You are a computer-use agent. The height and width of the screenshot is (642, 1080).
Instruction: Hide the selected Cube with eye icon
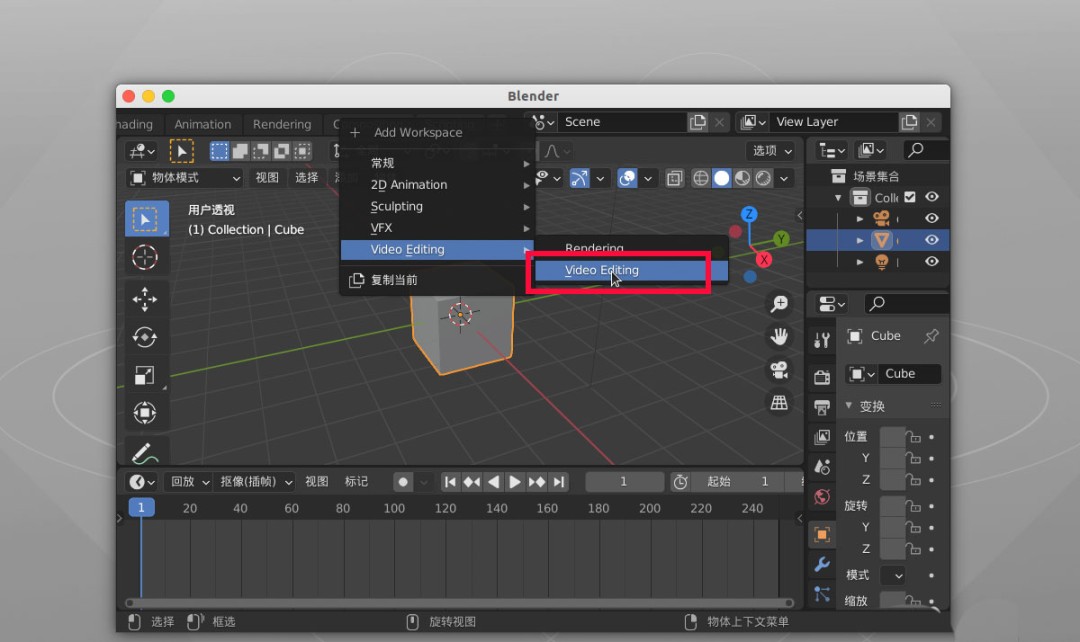931,240
